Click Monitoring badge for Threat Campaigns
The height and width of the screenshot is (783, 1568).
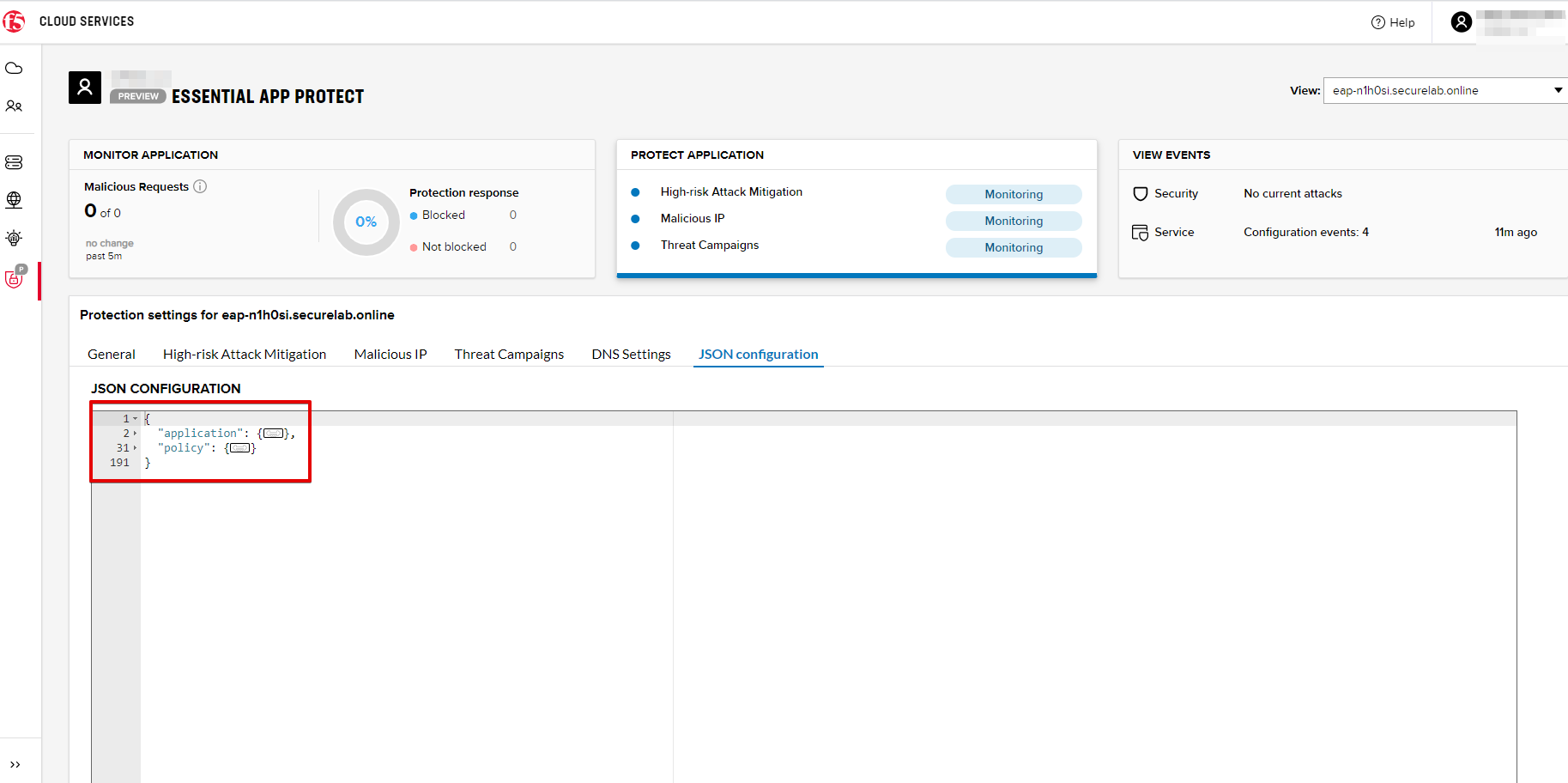point(1014,247)
